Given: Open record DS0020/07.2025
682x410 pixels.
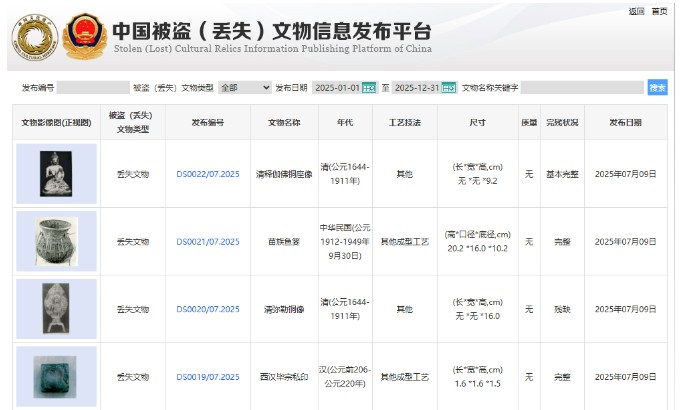Looking at the screenshot, I should tap(208, 310).
